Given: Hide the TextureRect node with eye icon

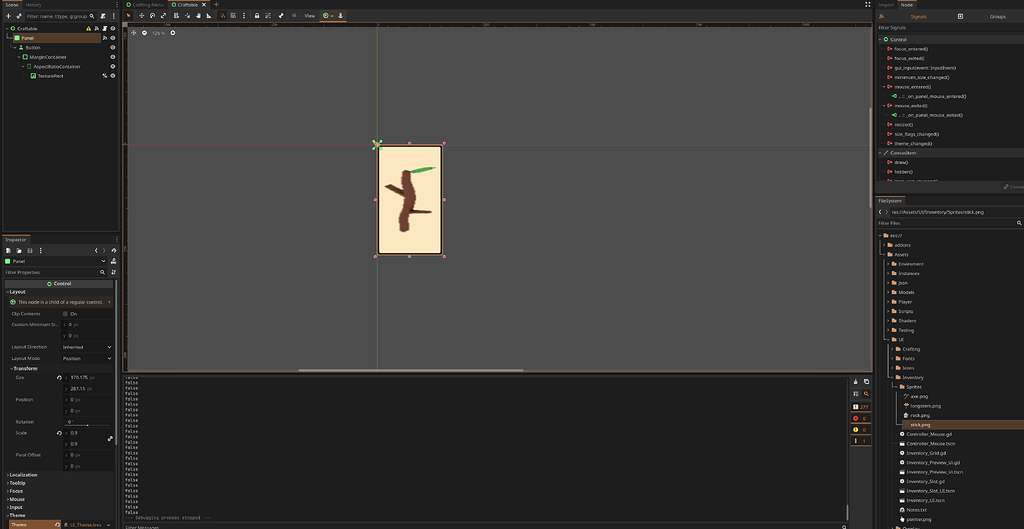Looking at the screenshot, I should click(112, 76).
